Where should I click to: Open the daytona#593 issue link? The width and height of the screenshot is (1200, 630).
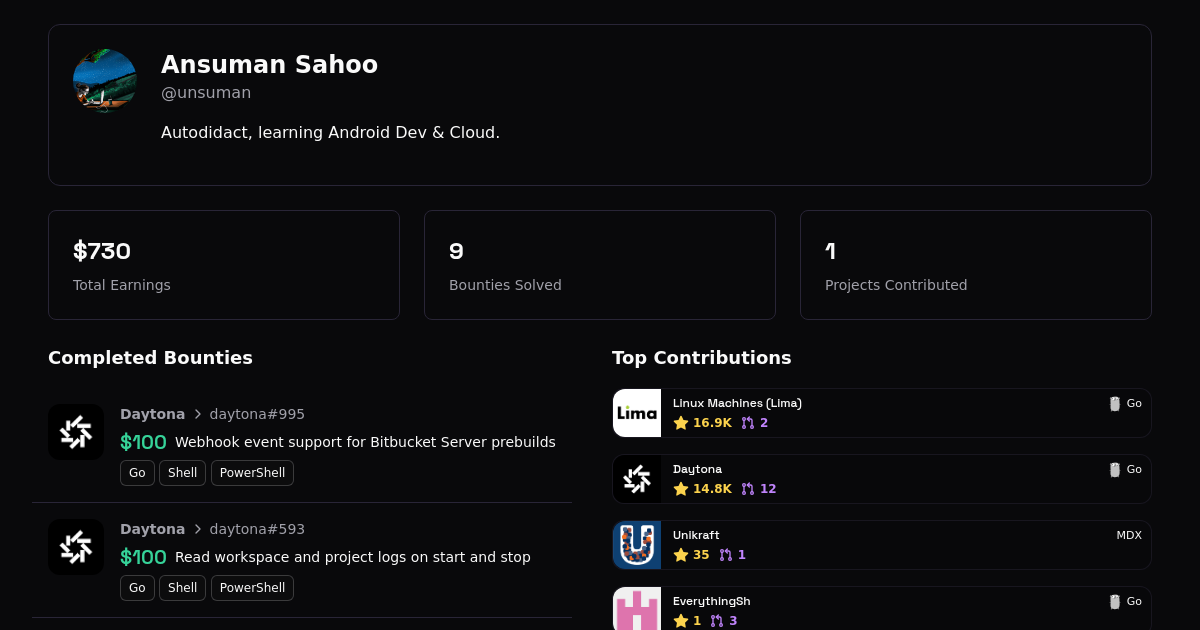(257, 529)
